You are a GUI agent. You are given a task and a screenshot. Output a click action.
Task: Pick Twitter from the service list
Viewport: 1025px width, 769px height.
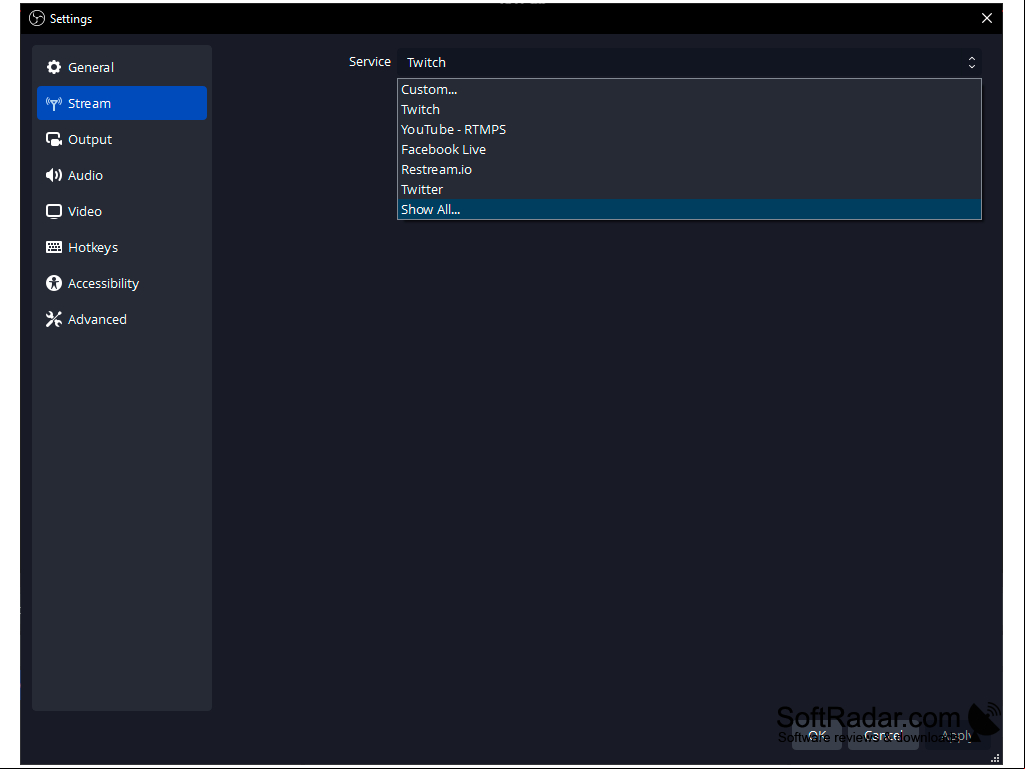[x=689, y=190]
